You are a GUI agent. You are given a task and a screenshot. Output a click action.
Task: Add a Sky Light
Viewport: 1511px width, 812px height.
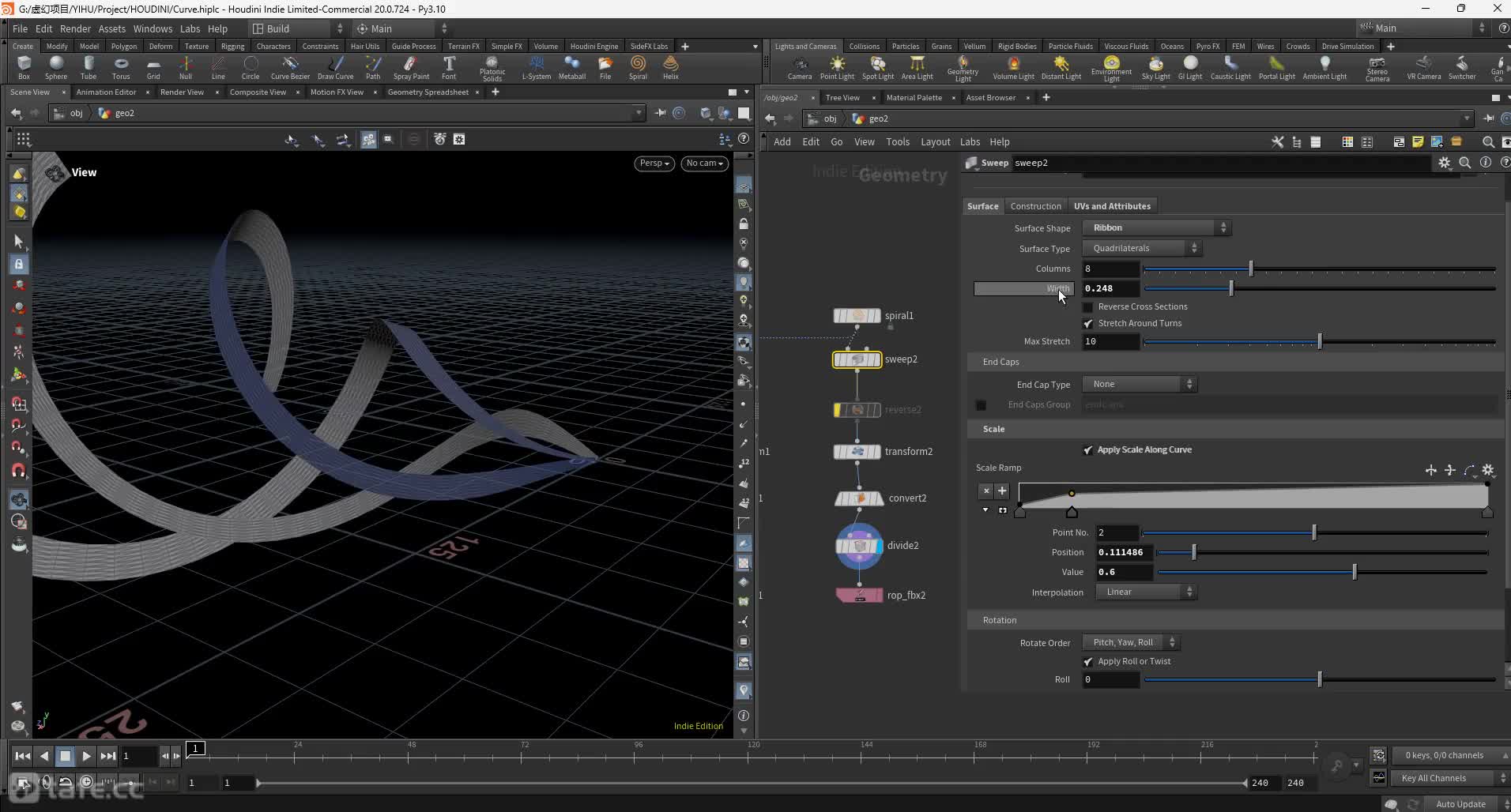pyautogui.click(x=1155, y=68)
